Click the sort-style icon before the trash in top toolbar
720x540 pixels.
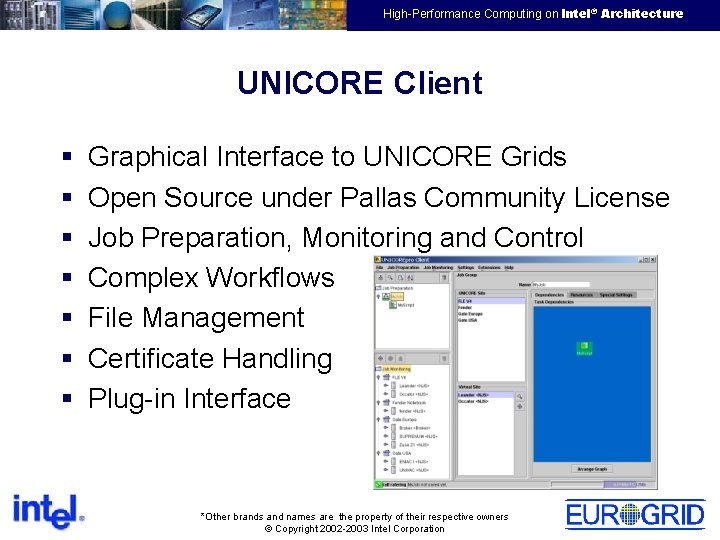[410, 277]
